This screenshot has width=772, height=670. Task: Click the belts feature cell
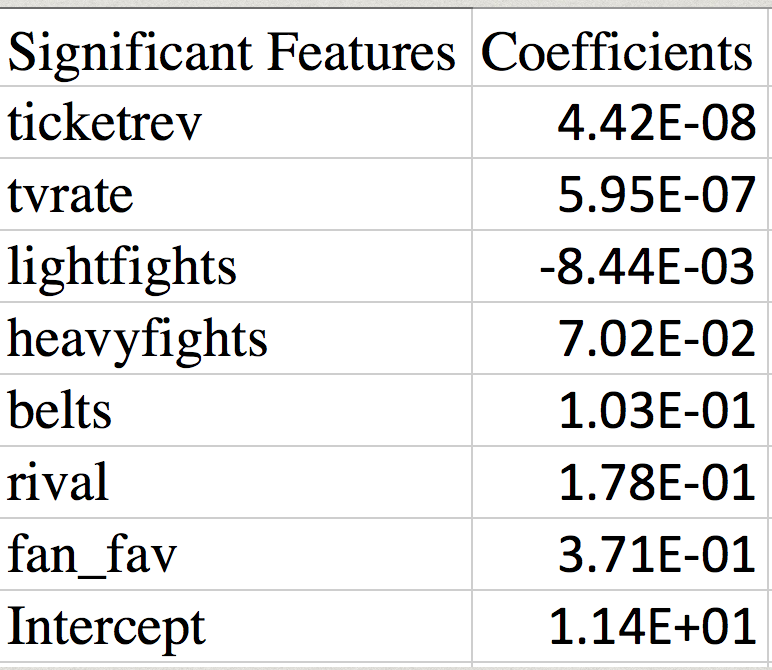pos(60,411)
